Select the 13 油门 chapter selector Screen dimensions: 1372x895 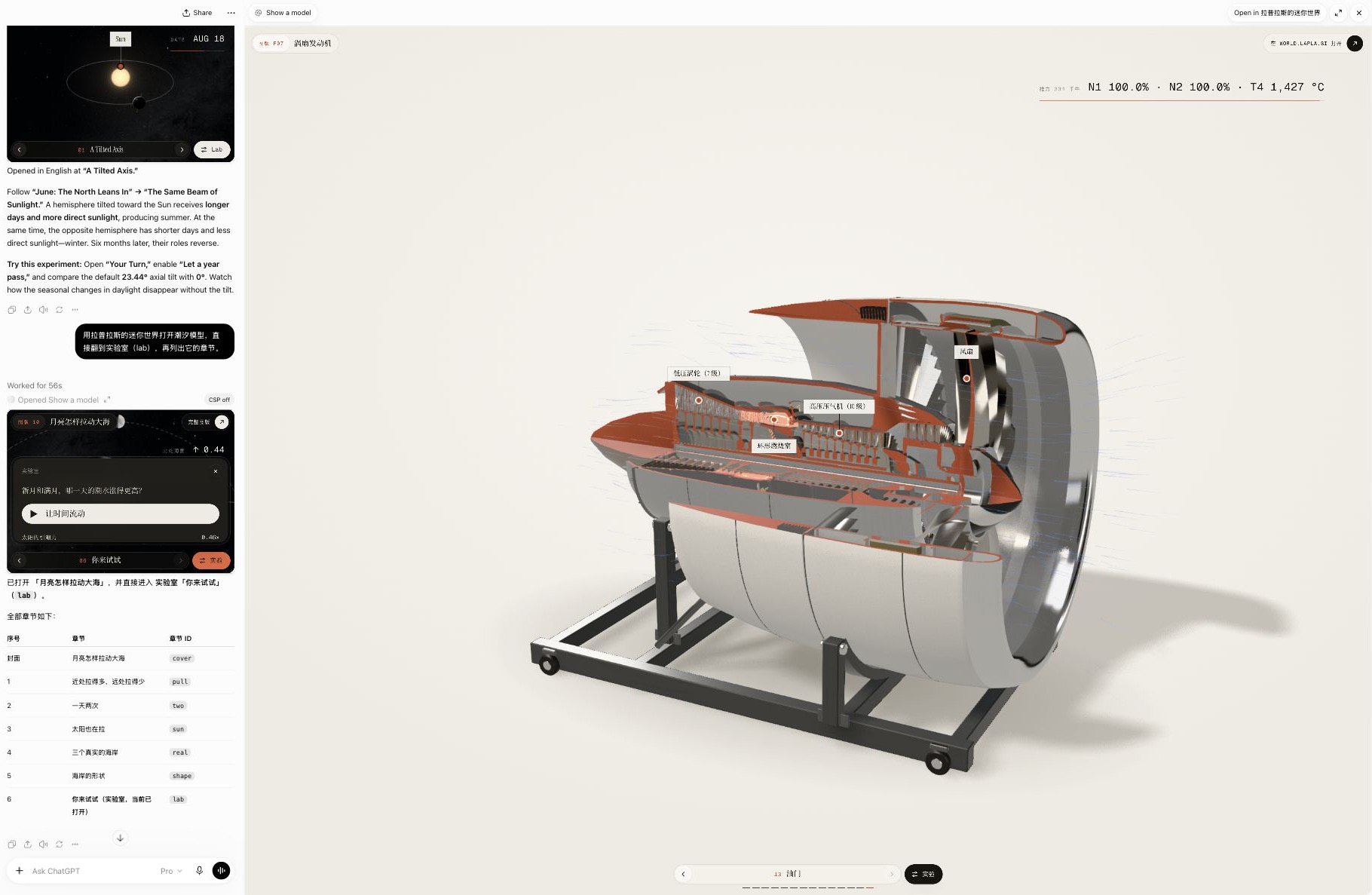(x=787, y=874)
